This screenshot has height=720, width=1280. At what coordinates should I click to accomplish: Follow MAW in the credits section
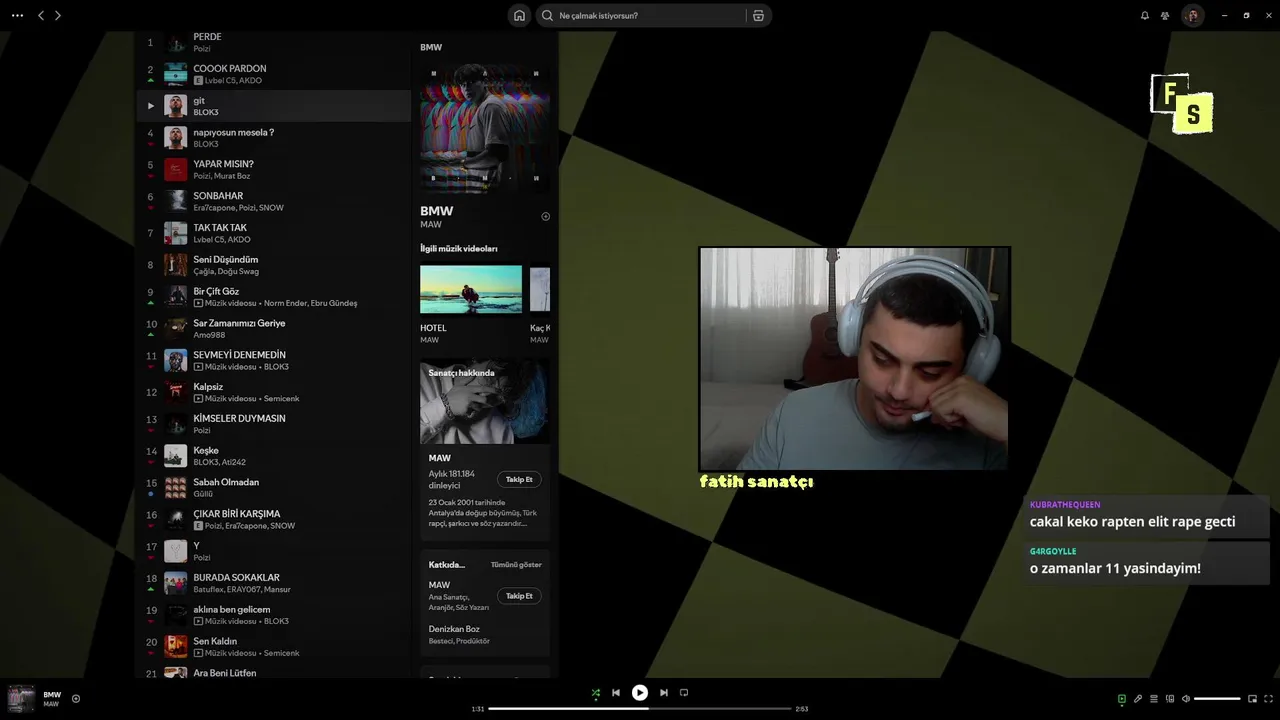pos(519,596)
